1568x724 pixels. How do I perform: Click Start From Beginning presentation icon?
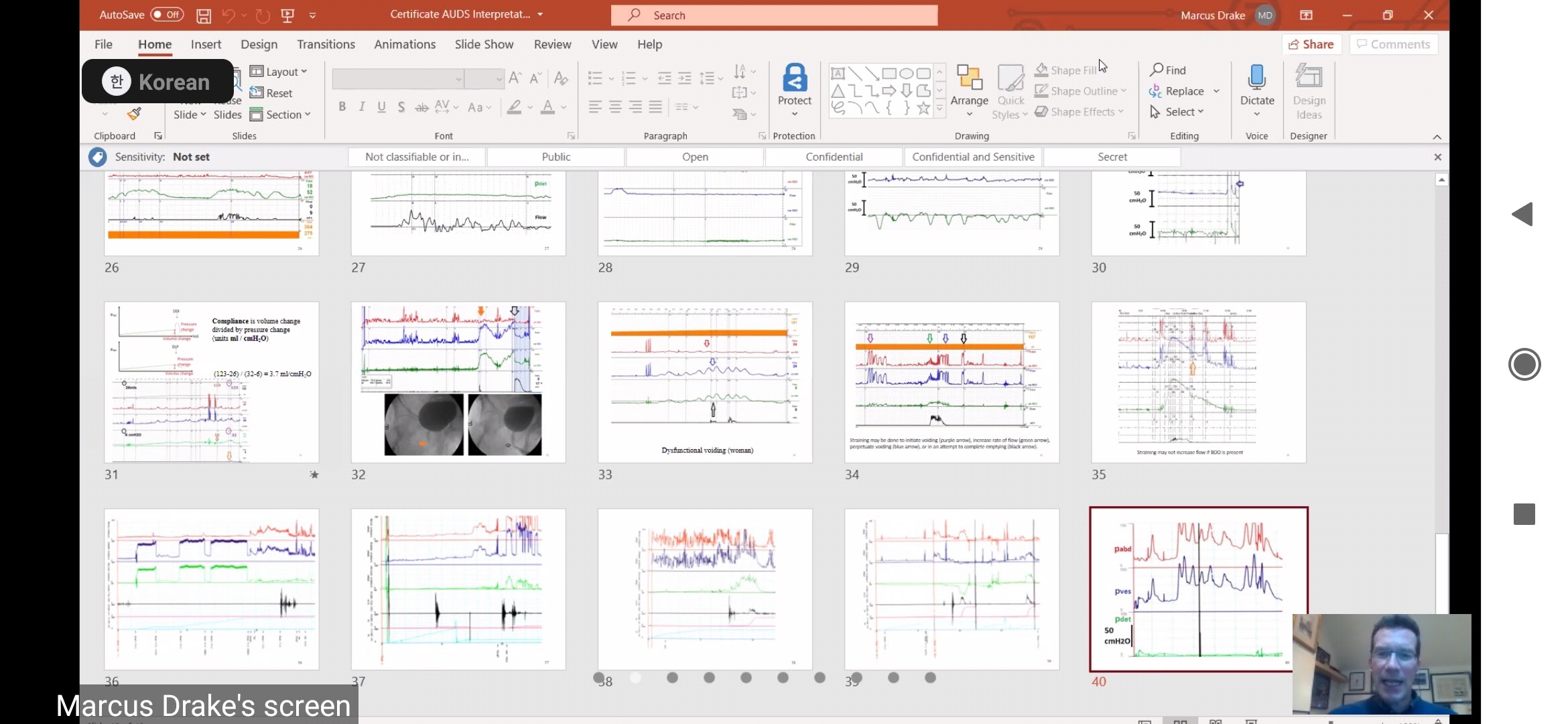[287, 15]
